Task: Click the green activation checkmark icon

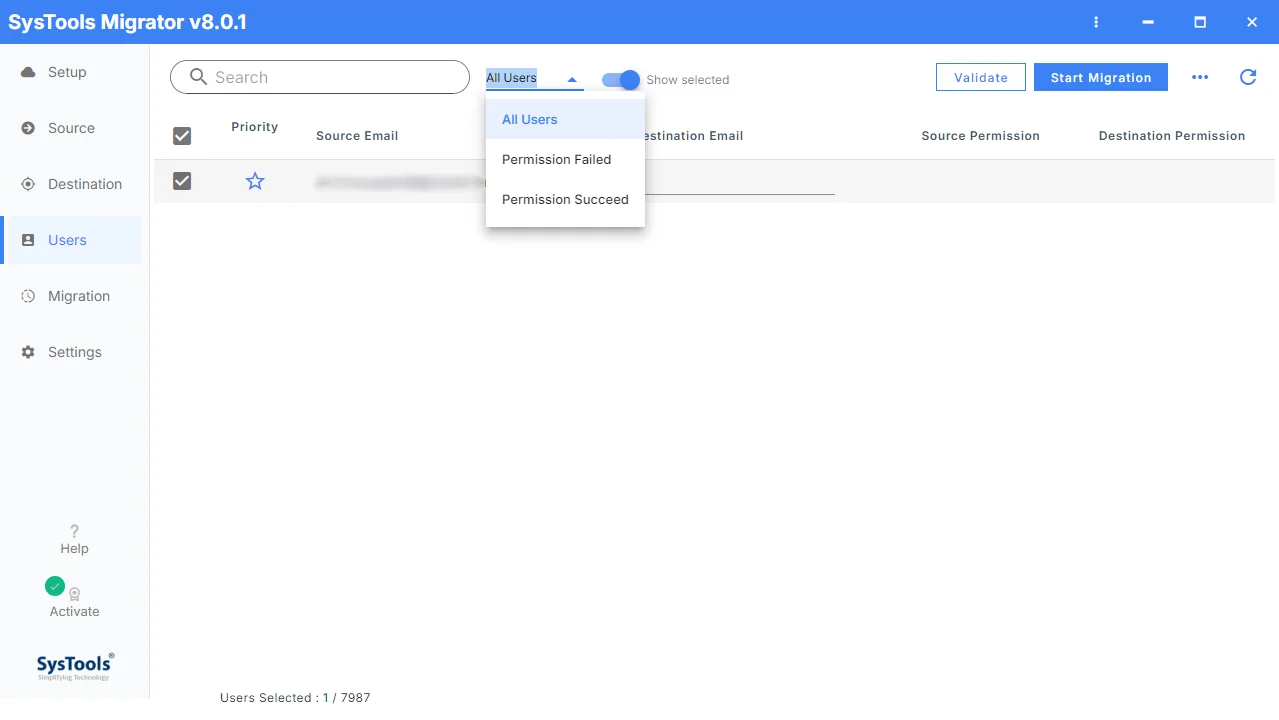Action: click(x=55, y=586)
